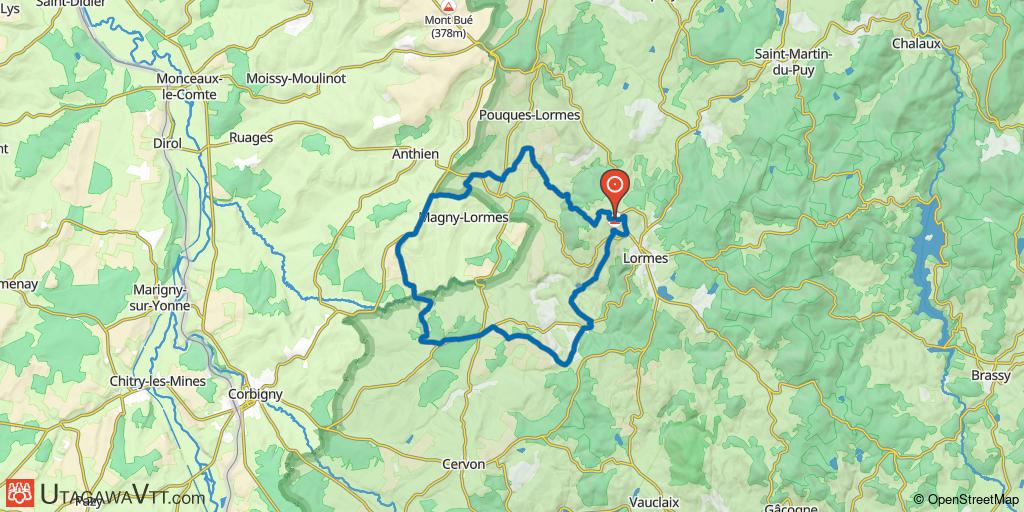Open the OpenStreetMap attribution link
1024x512 pixels.
tap(969, 499)
